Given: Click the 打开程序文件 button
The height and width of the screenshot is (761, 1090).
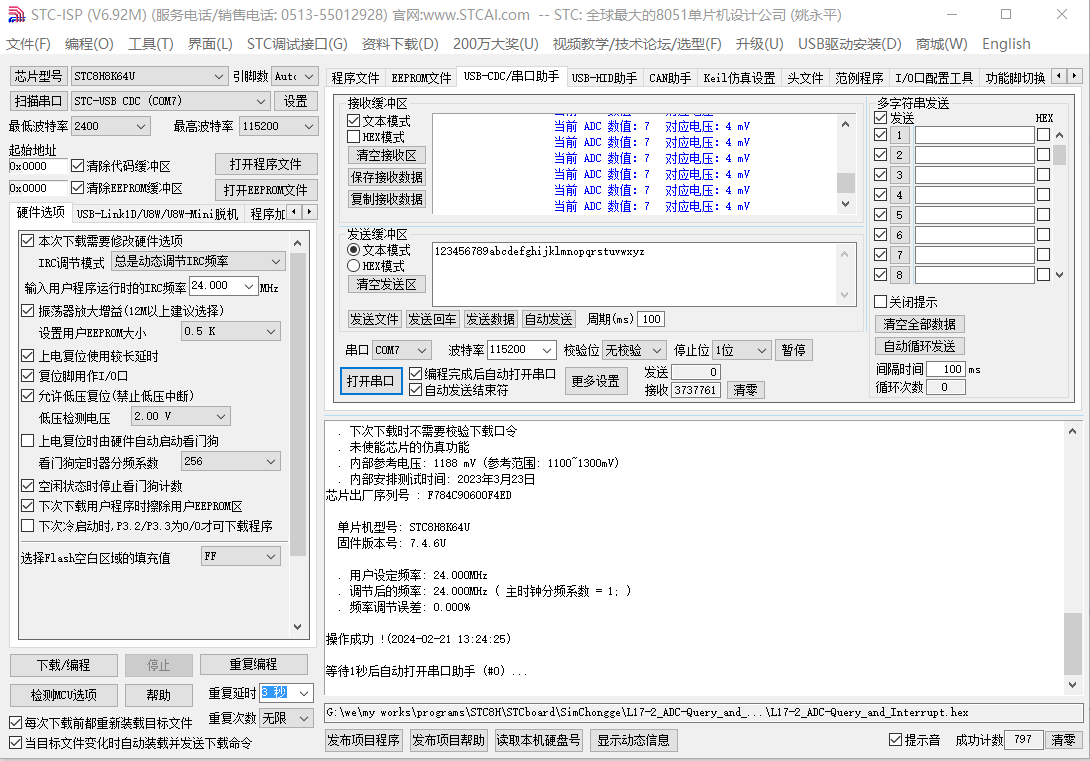Looking at the screenshot, I should pyautogui.click(x=266, y=164).
